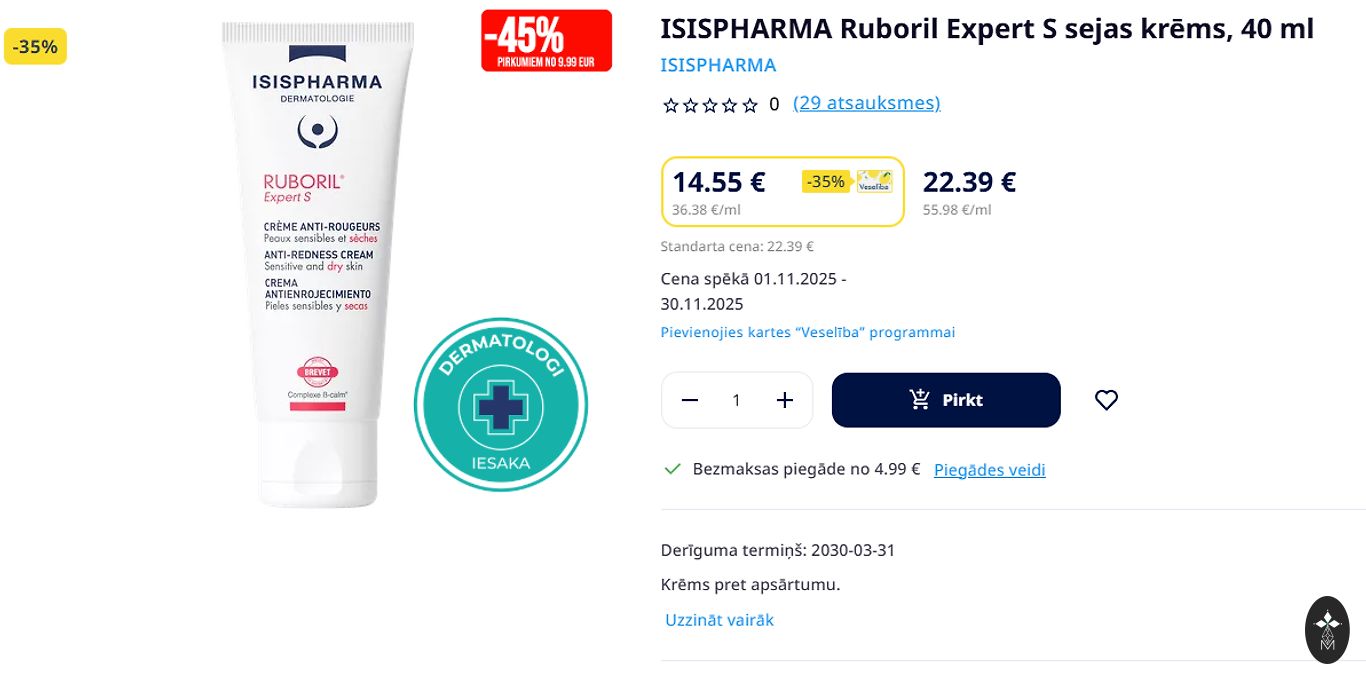Click the red -45% promo badge
Image resolution: width=1366 pixels, height=680 pixels.
tap(546, 40)
